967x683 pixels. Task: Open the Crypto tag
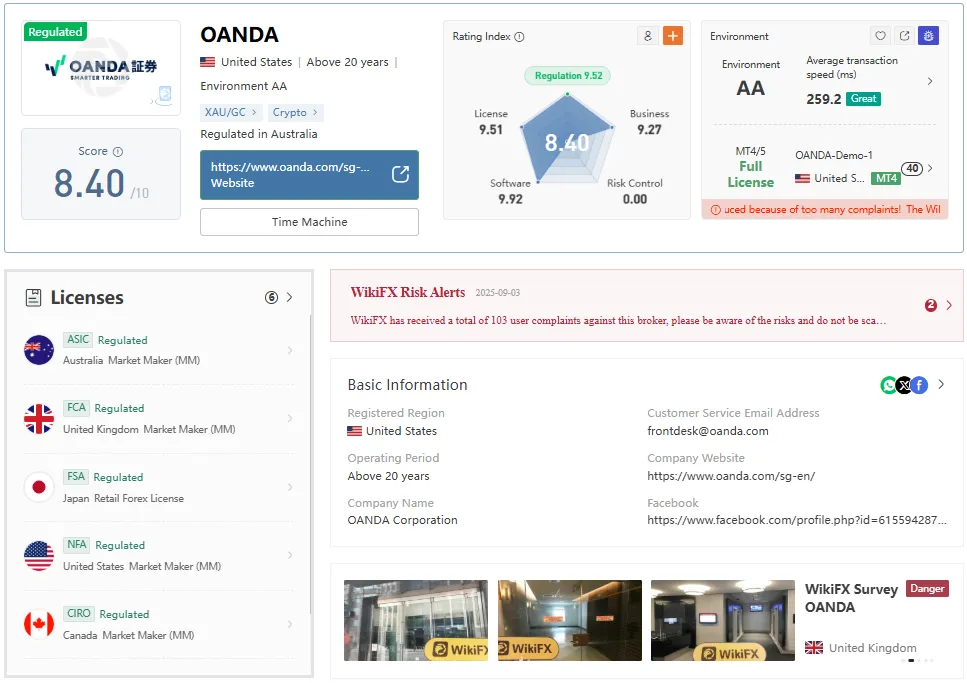pos(295,112)
